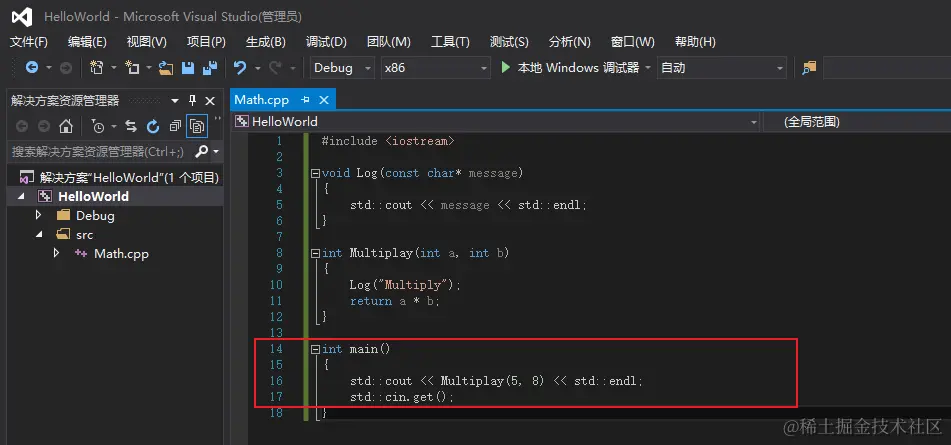Collapse the HelloWorld project node
951x445 pixels.
[22, 196]
